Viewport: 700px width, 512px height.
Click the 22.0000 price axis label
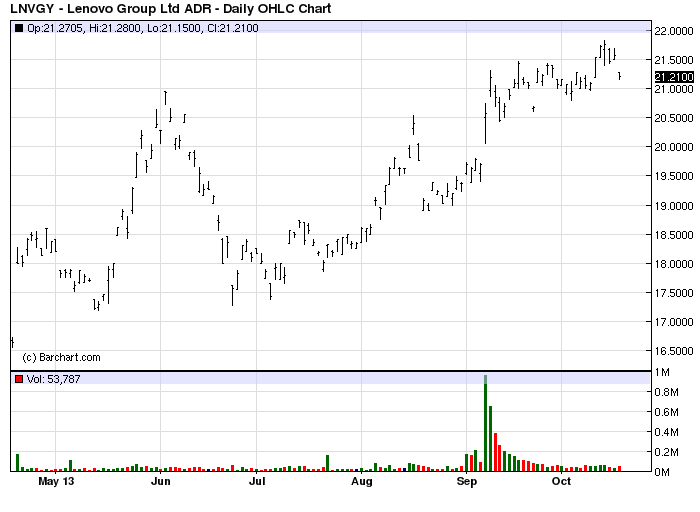(674, 31)
